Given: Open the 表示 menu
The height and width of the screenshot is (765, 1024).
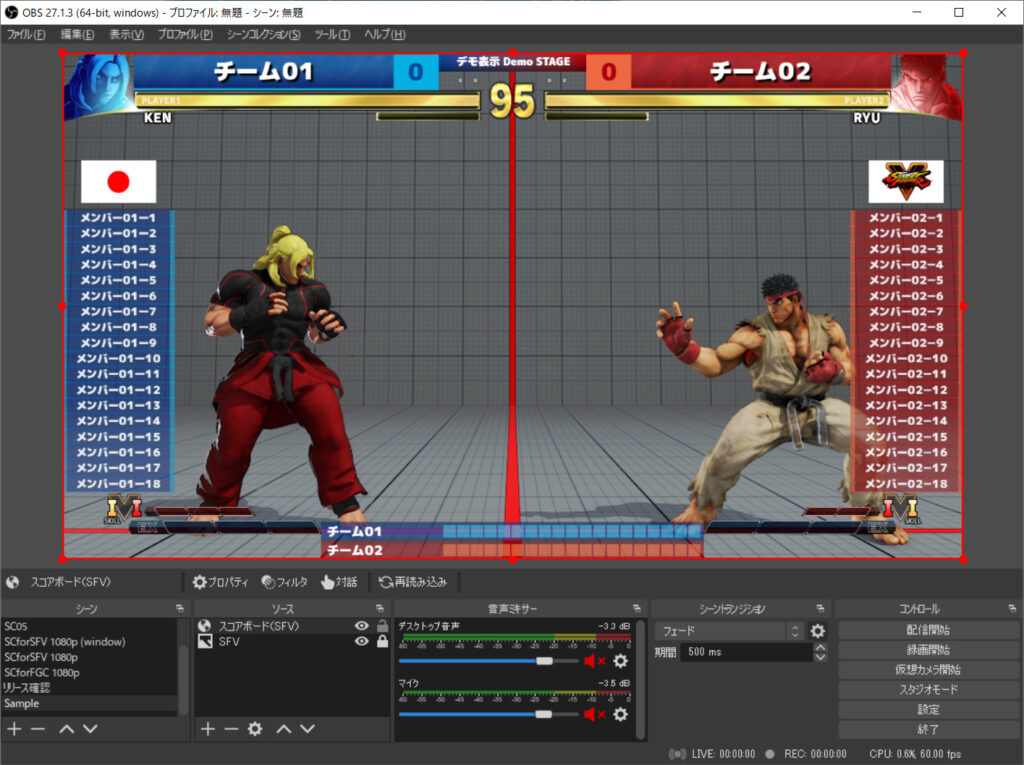Looking at the screenshot, I should pyautogui.click(x=126, y=35).
